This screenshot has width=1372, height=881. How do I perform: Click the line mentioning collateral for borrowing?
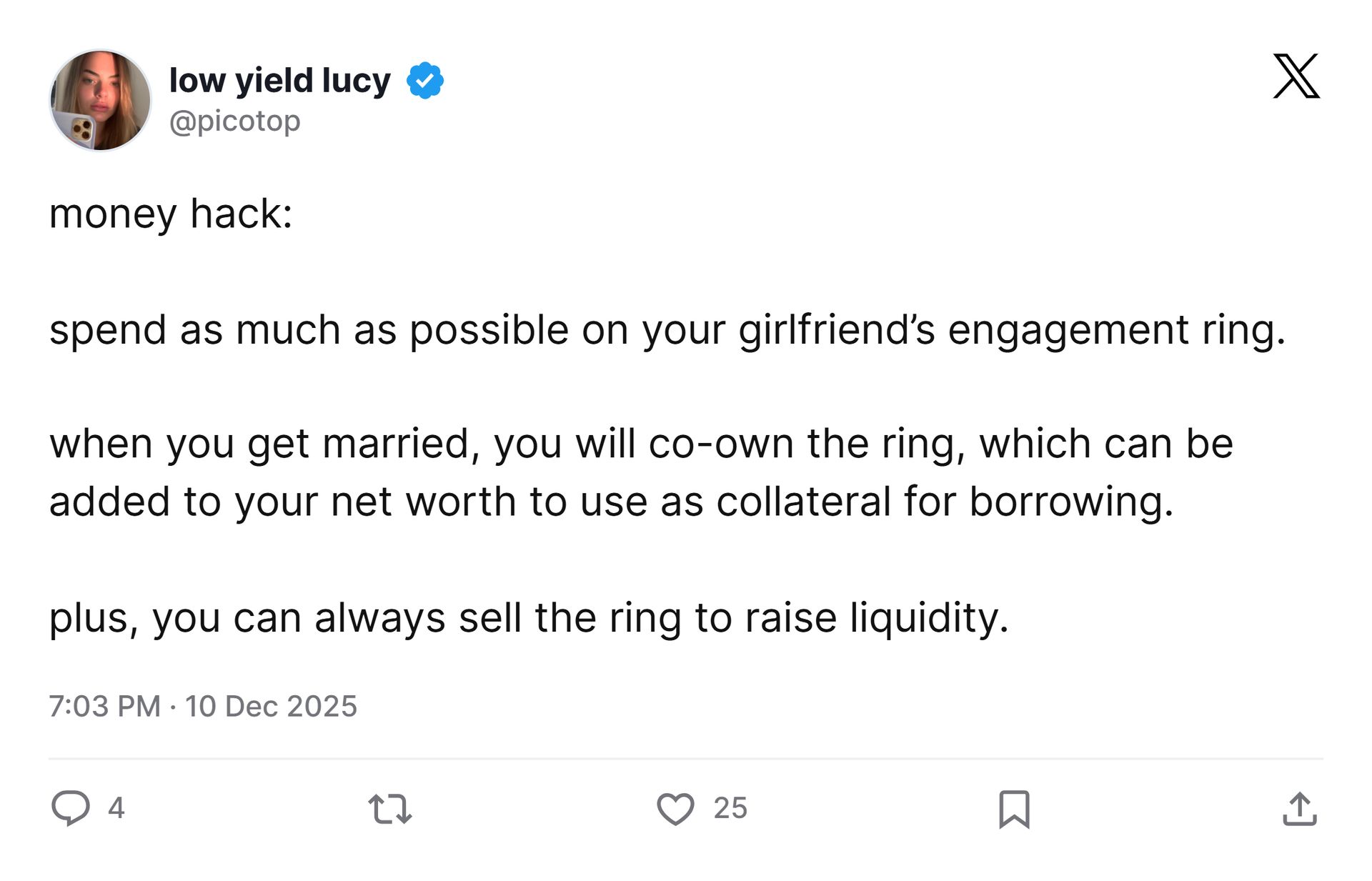612,502
